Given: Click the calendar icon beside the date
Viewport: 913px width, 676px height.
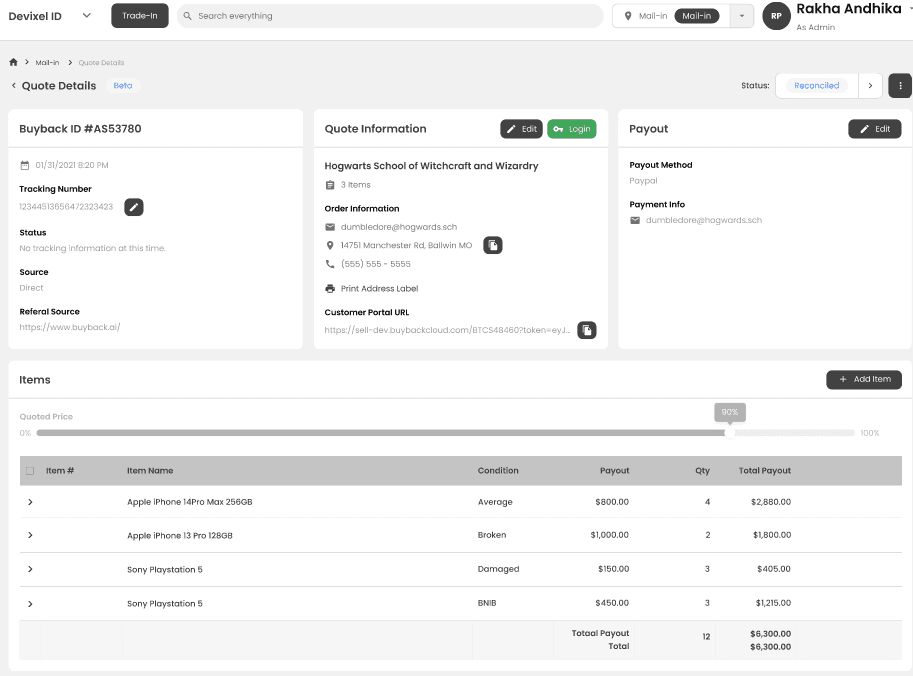Looking at the screenshot, I should tap(24, 165).
